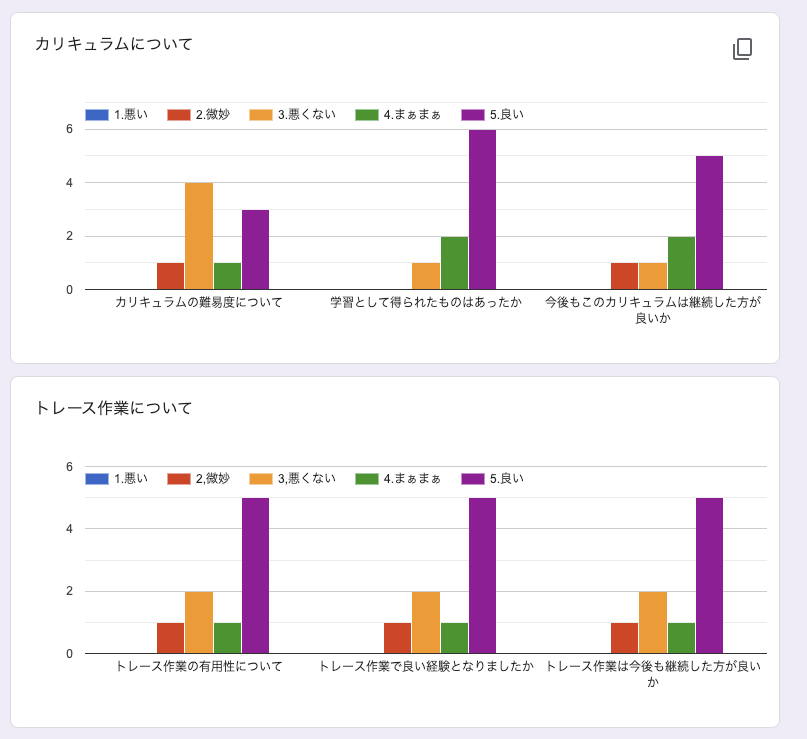Click orange 3.悪くない legend swatch in curriculum chart
Screen dimensions: 807x739
pyautogui.click(x=261, y=115)
